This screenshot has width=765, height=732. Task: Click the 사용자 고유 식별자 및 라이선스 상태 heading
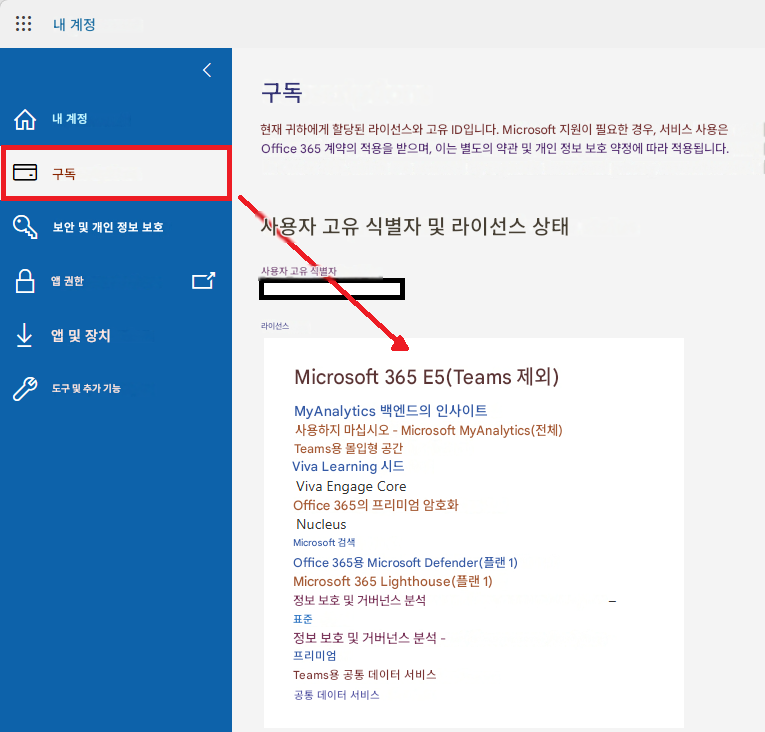click(415, 226)
